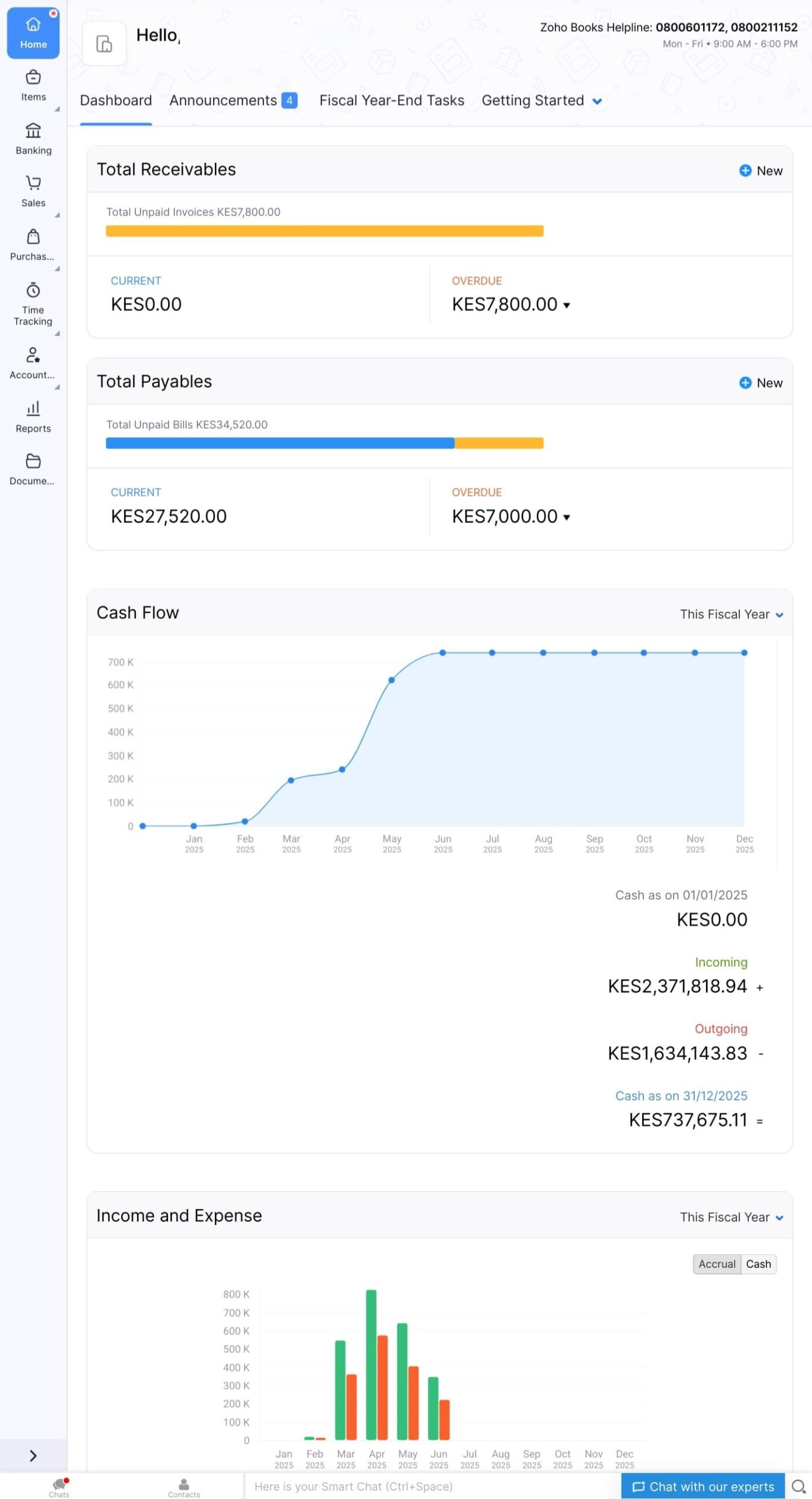
Task: Click Chat with our experts button
Action: 703,1487
